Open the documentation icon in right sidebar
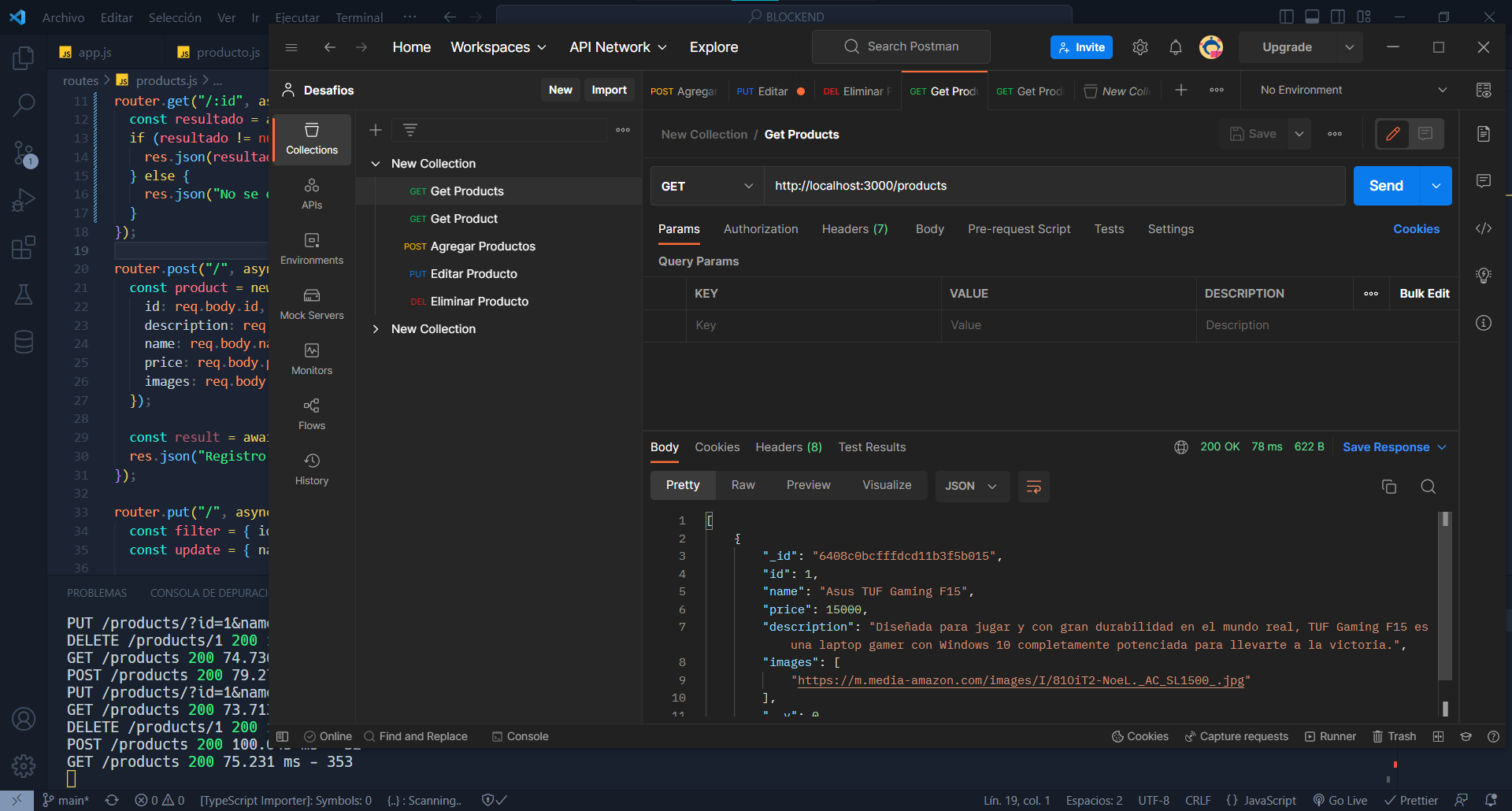The height and width of the screenshot is (811, 1512). pyautogui.click(x=1484, y=134)
